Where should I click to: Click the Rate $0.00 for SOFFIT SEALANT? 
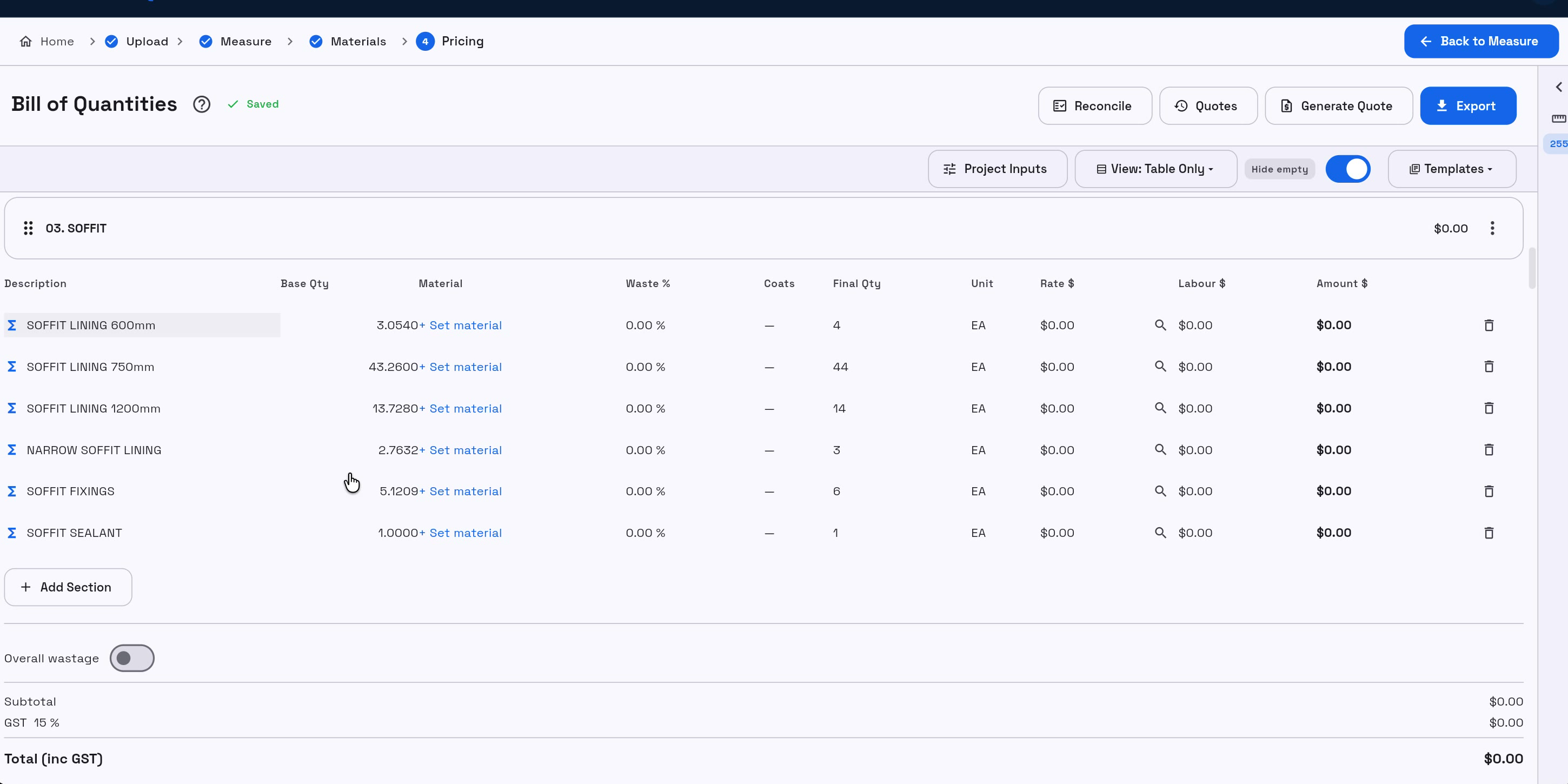coord(1057,533)
